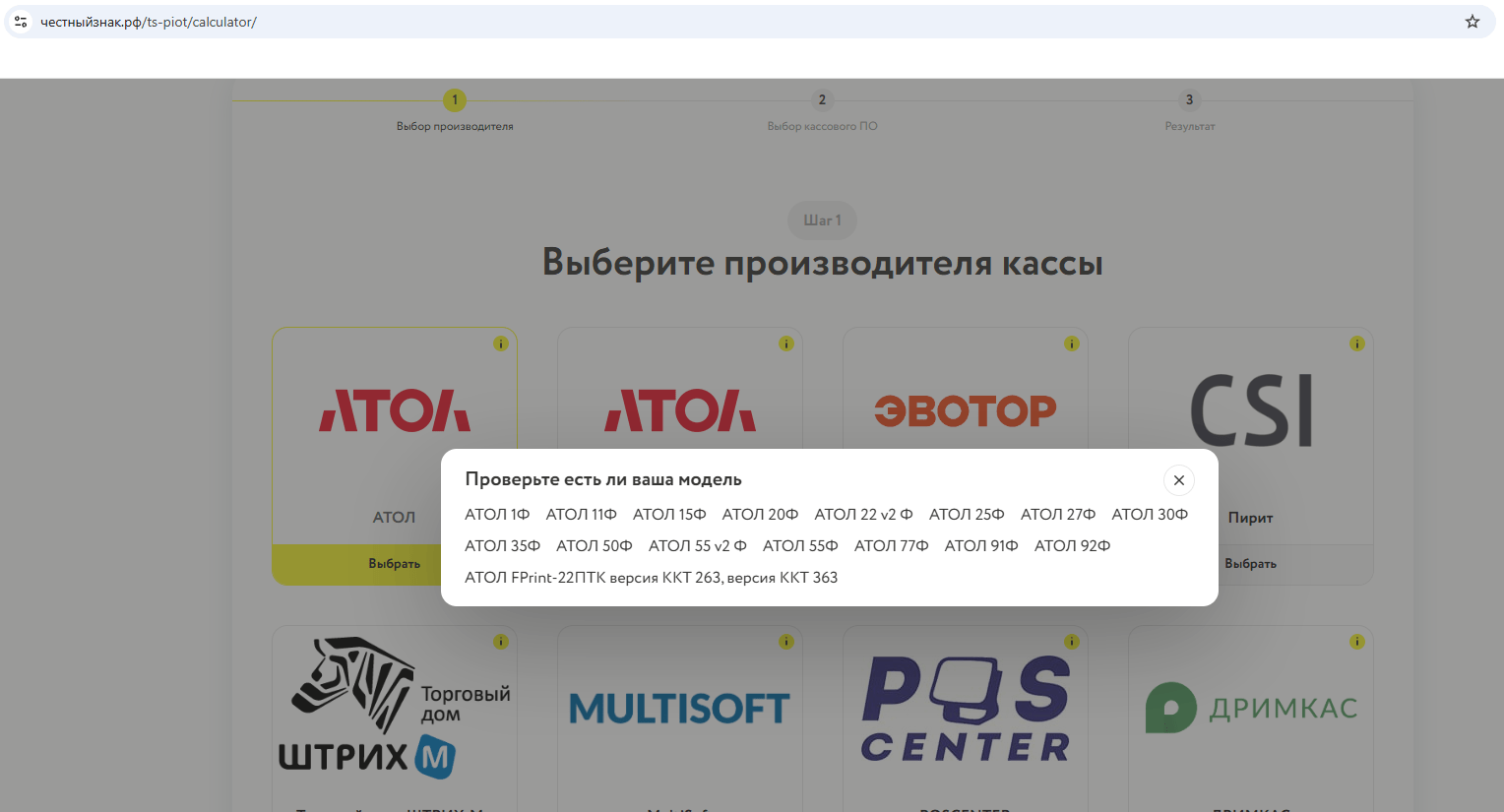This screenshot has width=1504, height=812.
Task: Select the ЭВОТОР logo card
Action: pyautogui.click(x=966, y=410)
